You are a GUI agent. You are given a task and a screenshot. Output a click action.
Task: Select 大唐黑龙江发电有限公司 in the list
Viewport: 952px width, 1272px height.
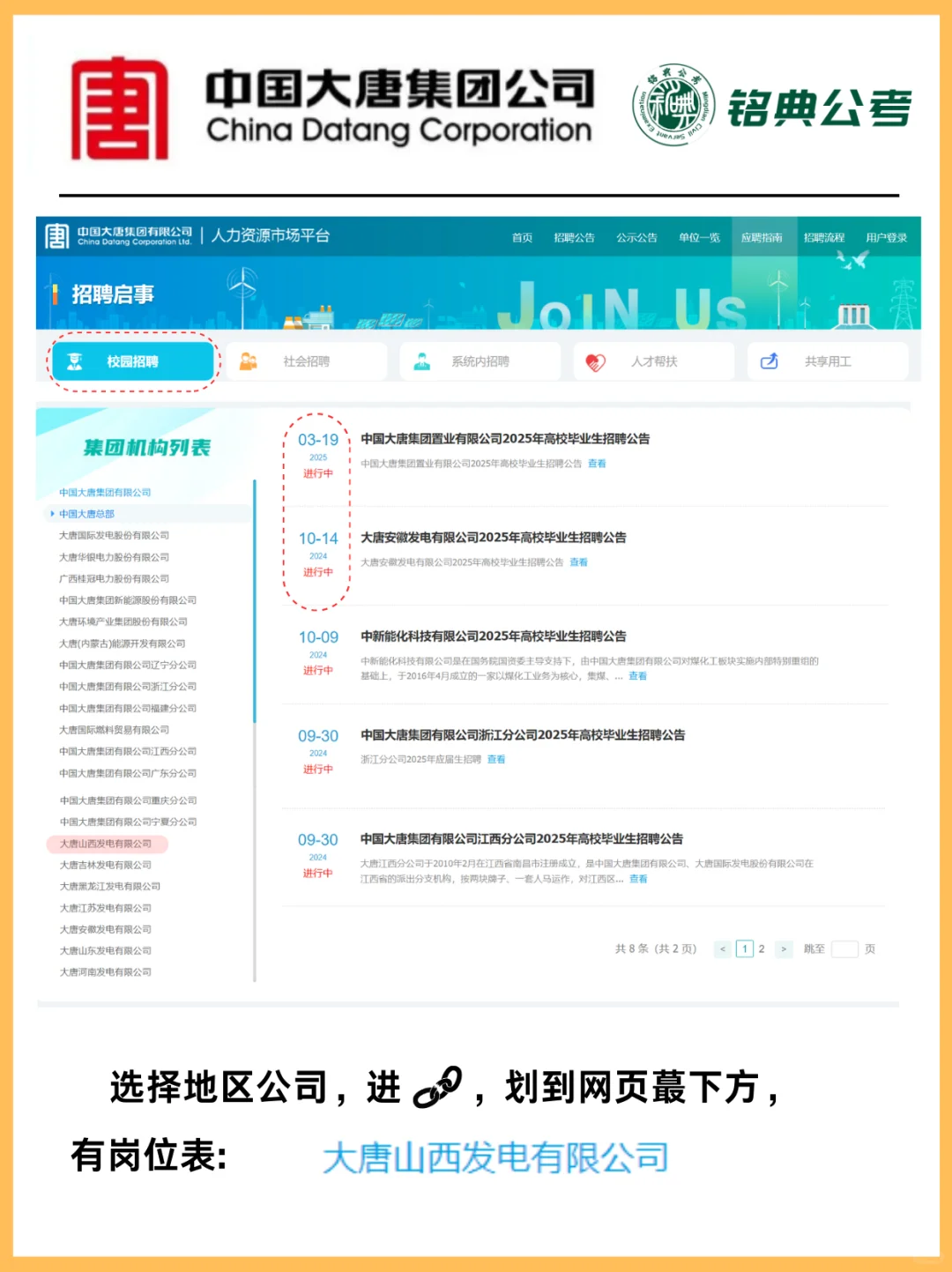tap(109, 887)
